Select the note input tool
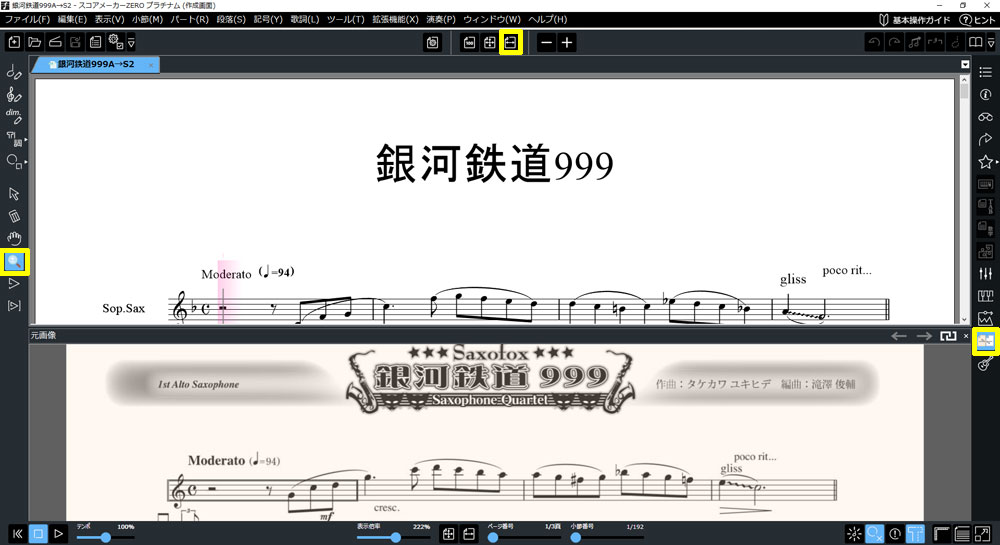Viewport: 1000px width, 545px height. [x=13, y=72]
